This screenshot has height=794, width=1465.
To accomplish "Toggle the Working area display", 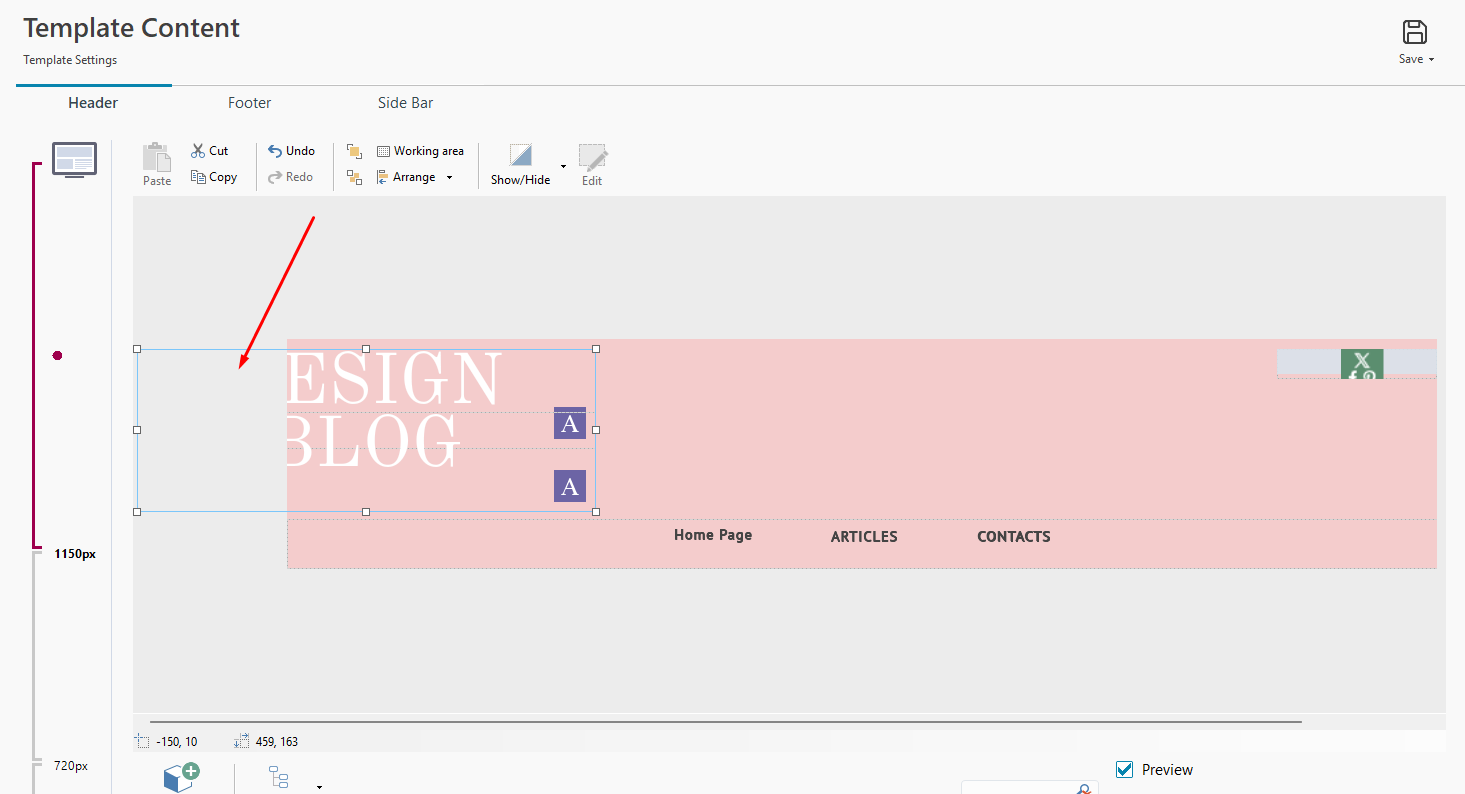I will pyautogui.click(x=420, y=151).
